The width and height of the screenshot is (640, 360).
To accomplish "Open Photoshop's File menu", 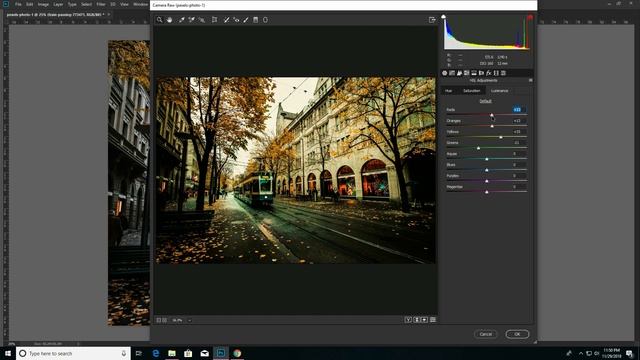I will 18,4.
